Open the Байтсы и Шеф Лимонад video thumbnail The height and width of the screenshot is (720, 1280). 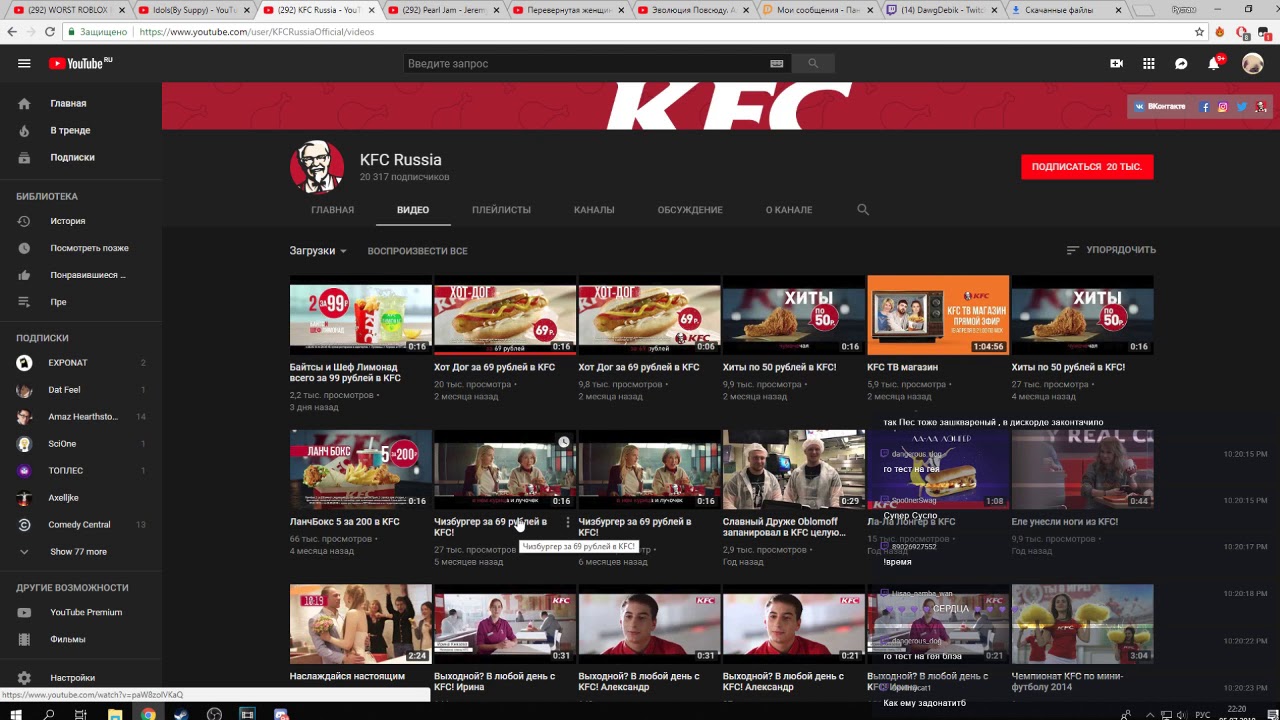(361, 315)
